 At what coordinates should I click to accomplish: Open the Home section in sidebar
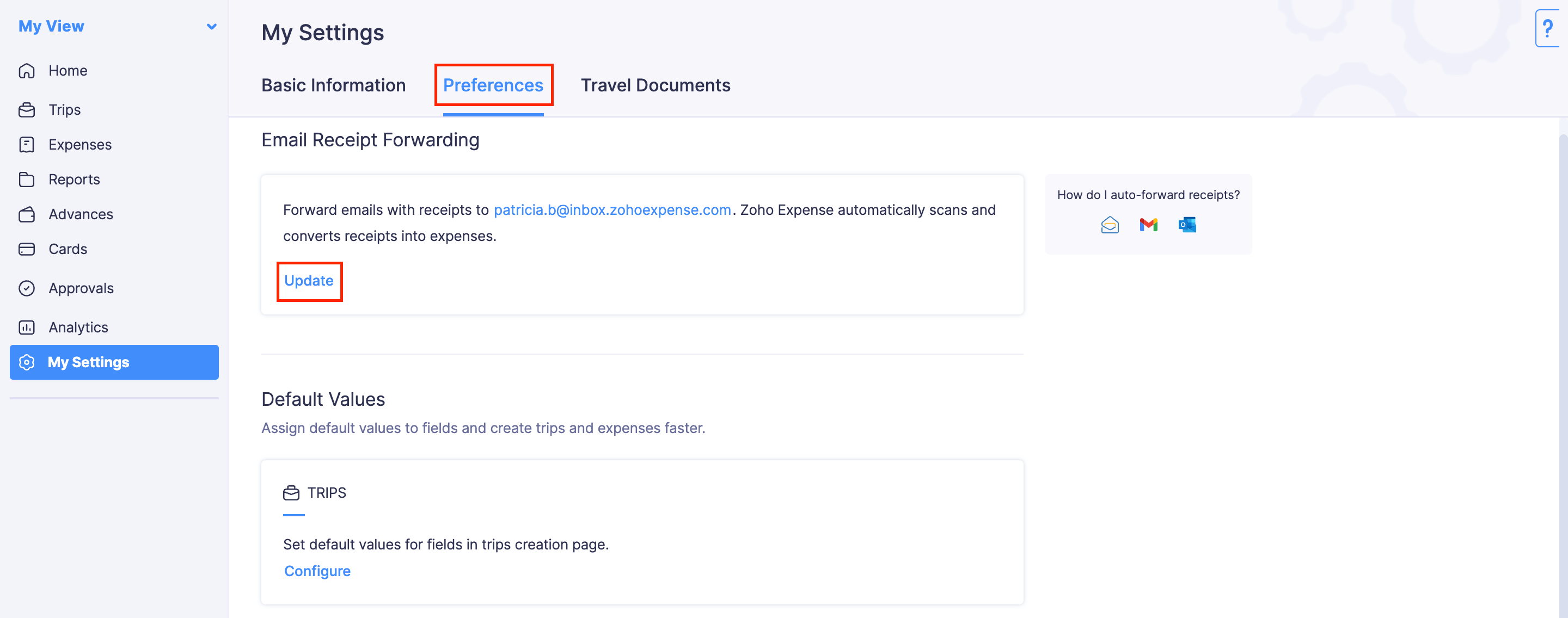point(68,70)
